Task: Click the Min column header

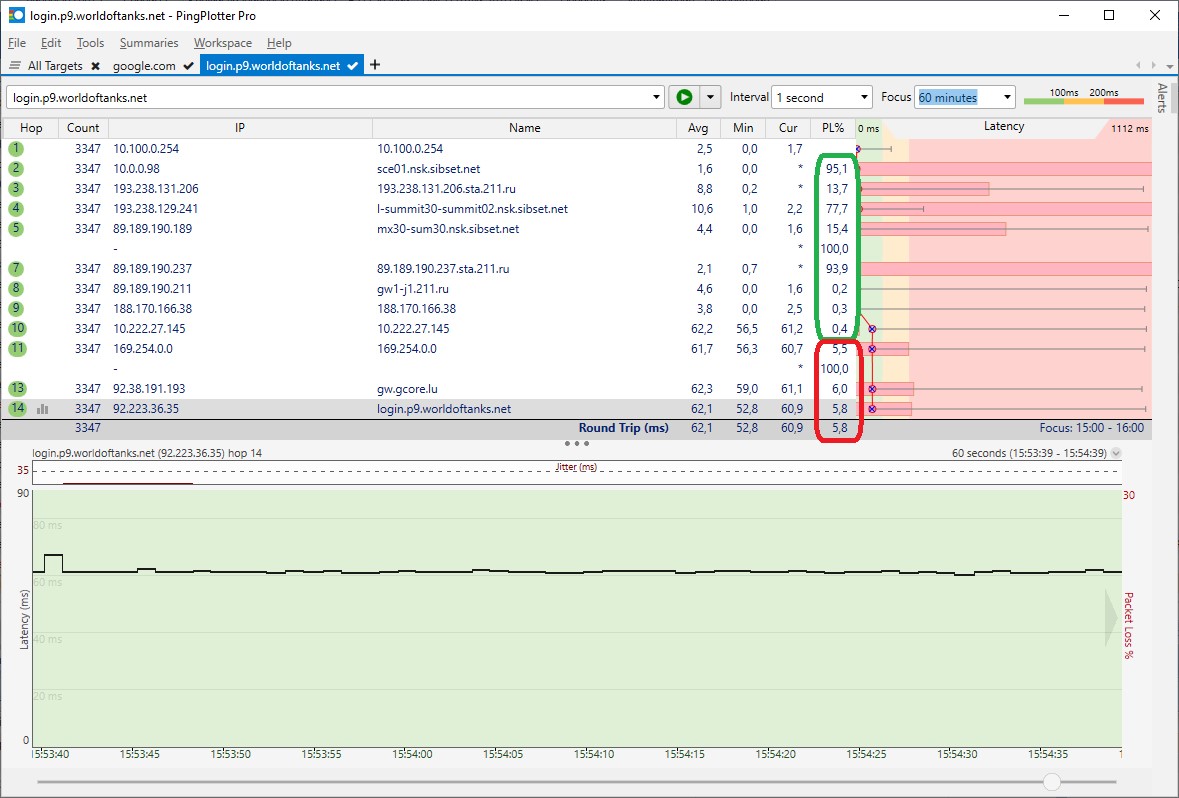Action: 743,128
